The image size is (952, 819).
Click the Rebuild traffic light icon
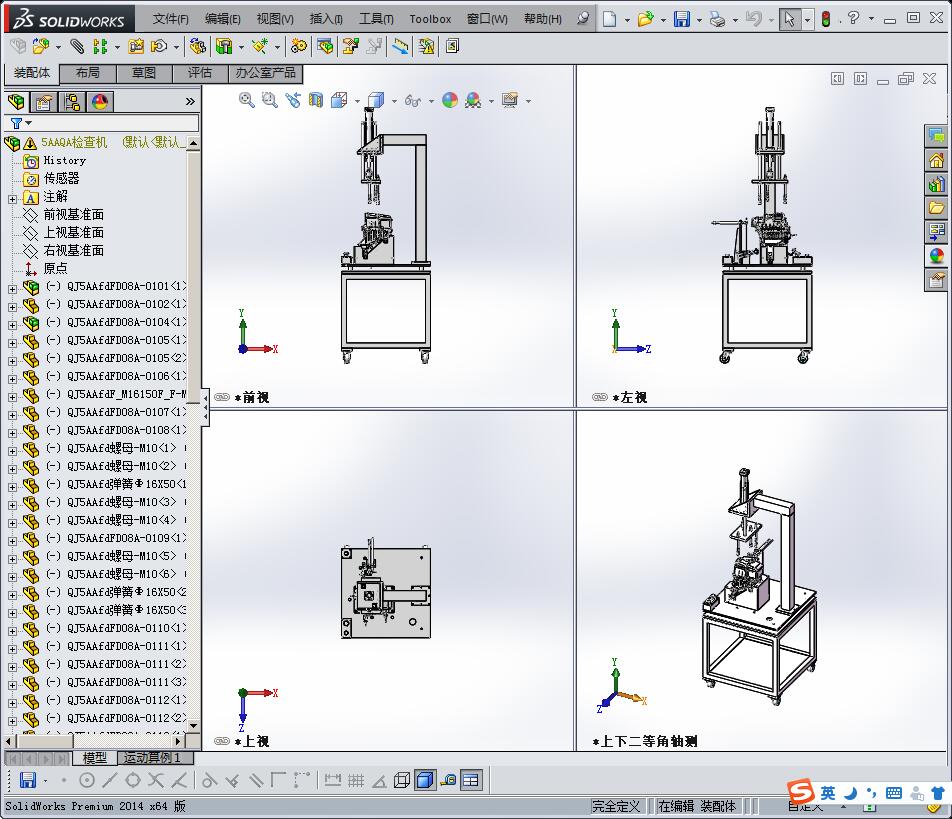pos(826,19)
